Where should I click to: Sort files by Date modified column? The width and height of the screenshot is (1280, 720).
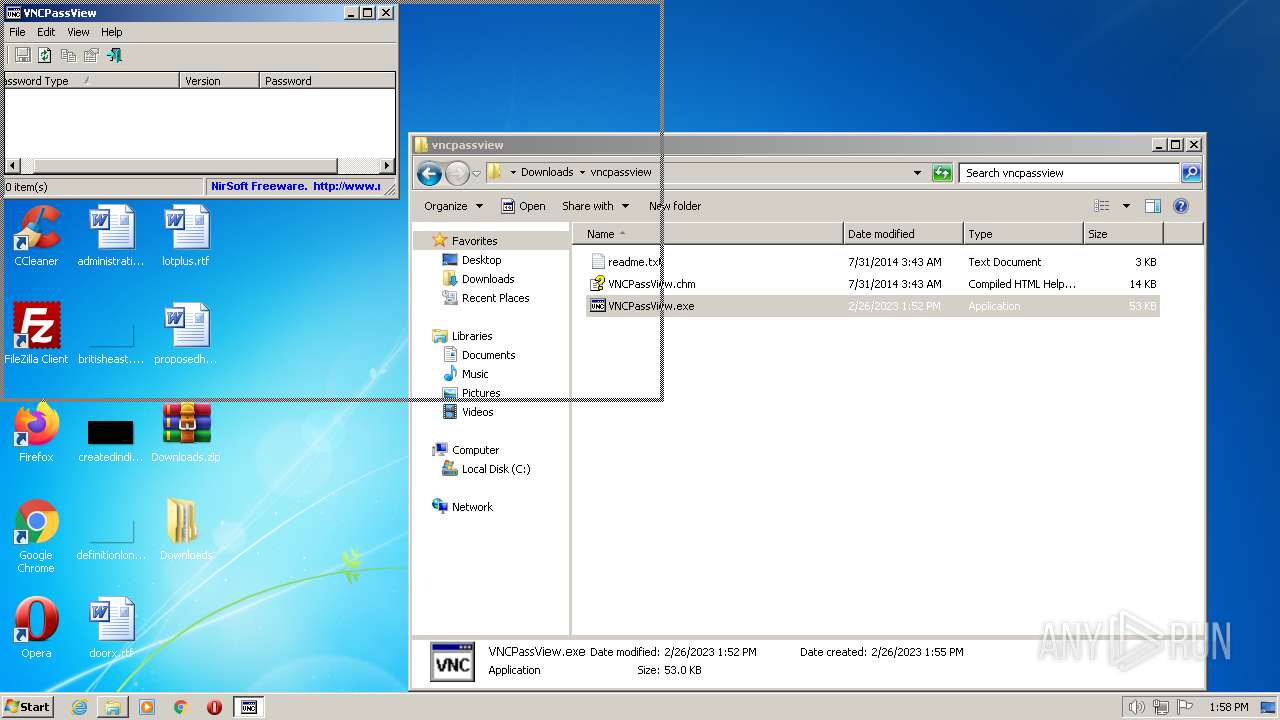[x=903, y=234]
